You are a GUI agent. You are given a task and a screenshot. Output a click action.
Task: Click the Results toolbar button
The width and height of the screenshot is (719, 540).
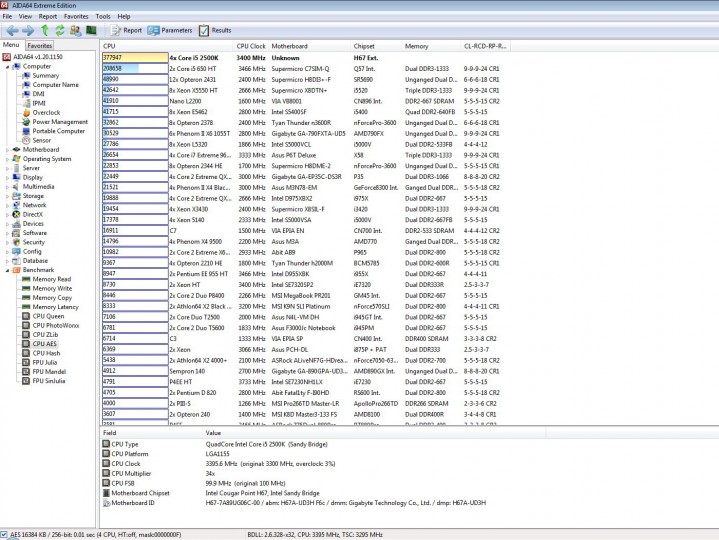[x=215, y=31]
